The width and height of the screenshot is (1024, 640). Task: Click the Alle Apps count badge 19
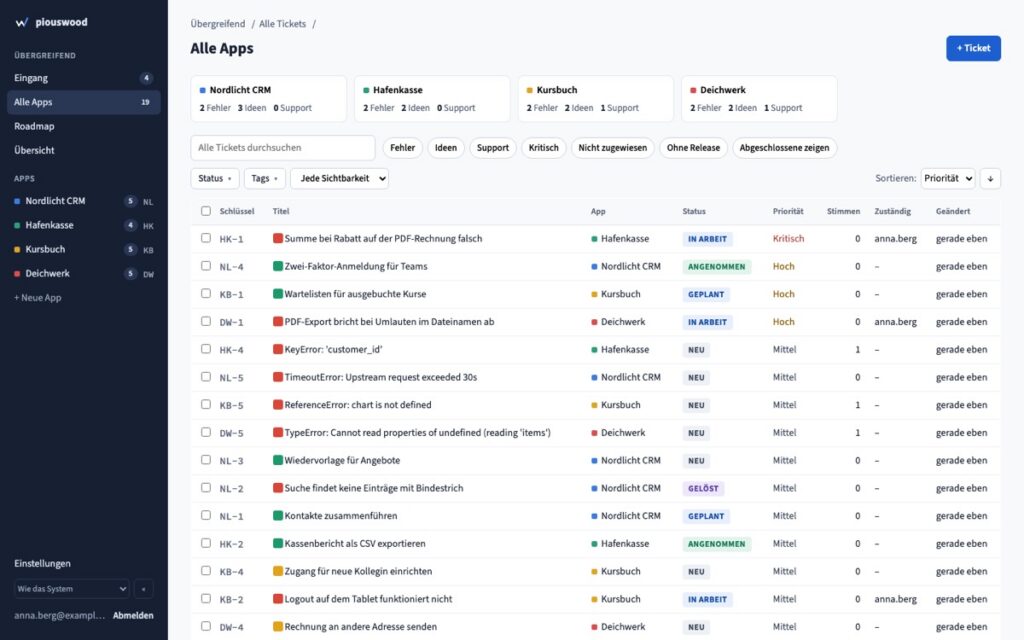[x=145, y=102]
